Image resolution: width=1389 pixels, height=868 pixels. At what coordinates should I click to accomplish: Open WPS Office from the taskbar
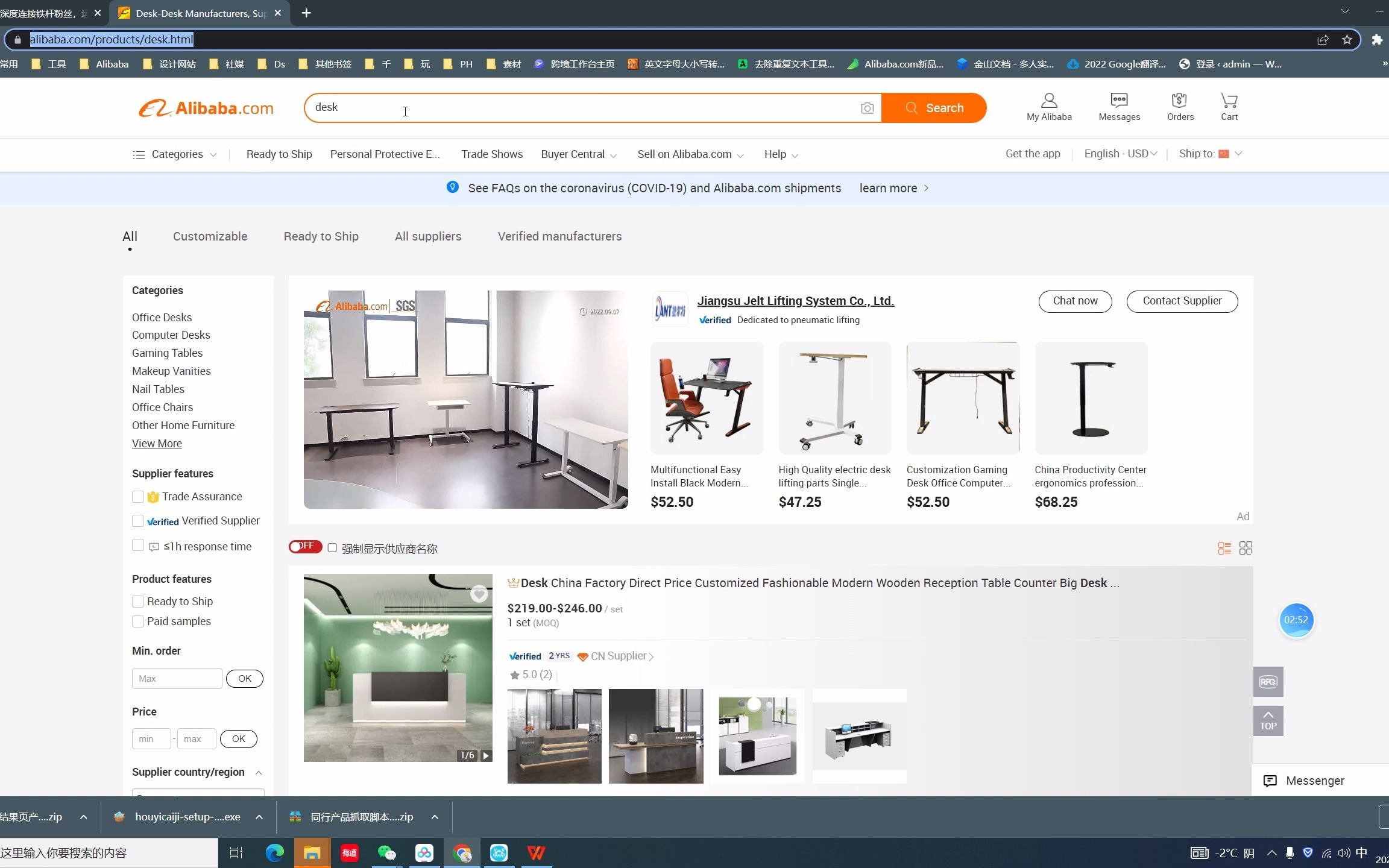(536, 853)
